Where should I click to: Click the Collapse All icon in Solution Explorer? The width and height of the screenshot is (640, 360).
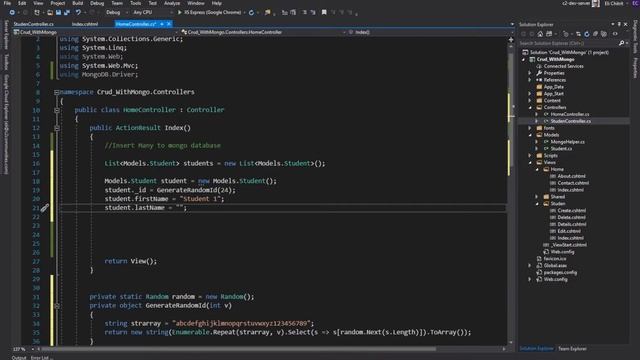(x=595, y=34)
